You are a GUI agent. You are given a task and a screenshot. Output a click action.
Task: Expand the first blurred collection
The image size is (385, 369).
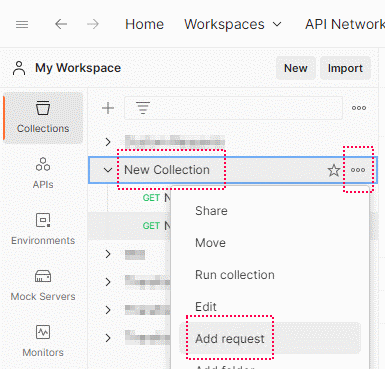point(108,142)
